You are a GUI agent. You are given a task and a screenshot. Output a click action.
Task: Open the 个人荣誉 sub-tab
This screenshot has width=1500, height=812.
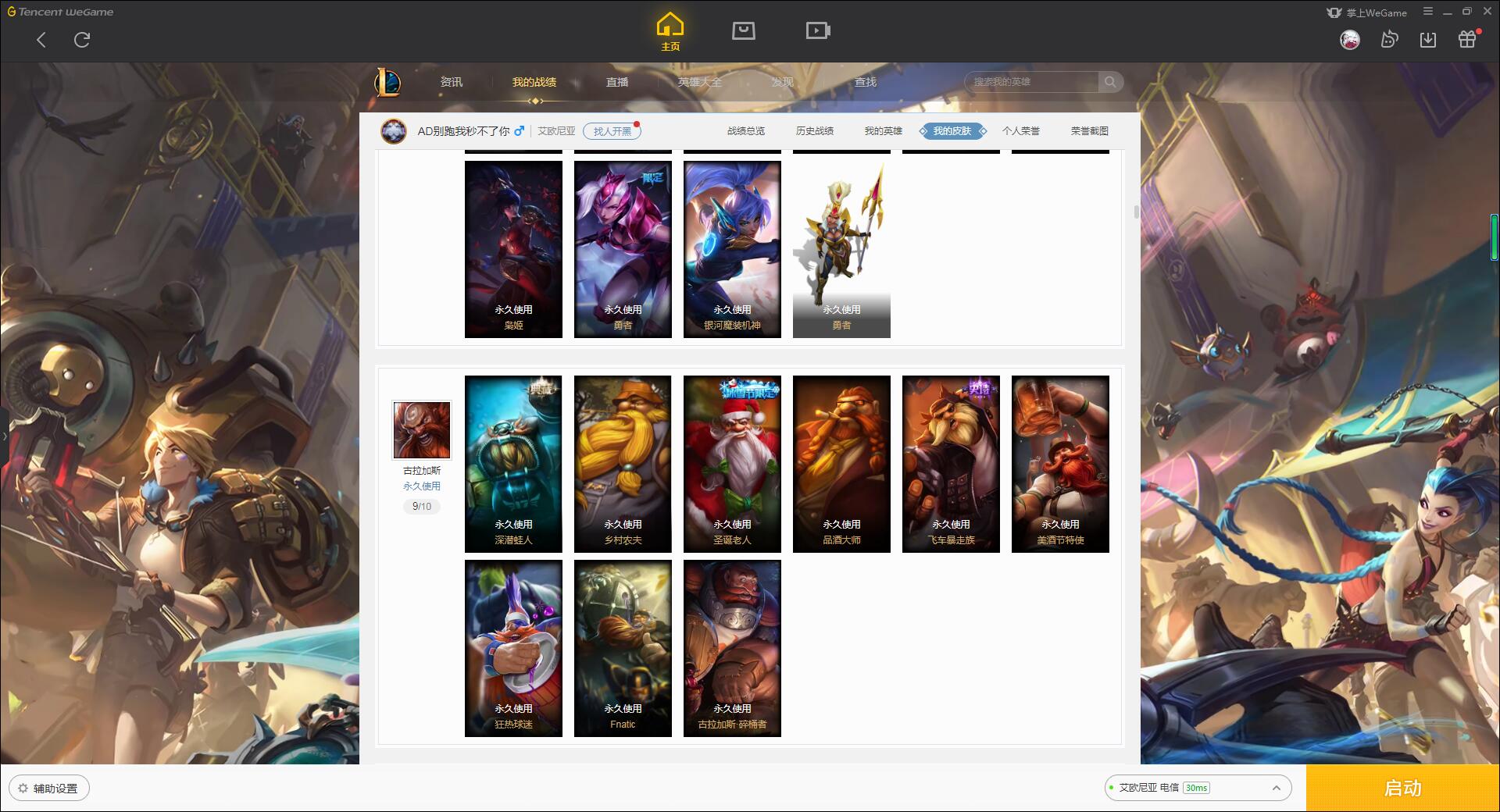click(1021, 131)
